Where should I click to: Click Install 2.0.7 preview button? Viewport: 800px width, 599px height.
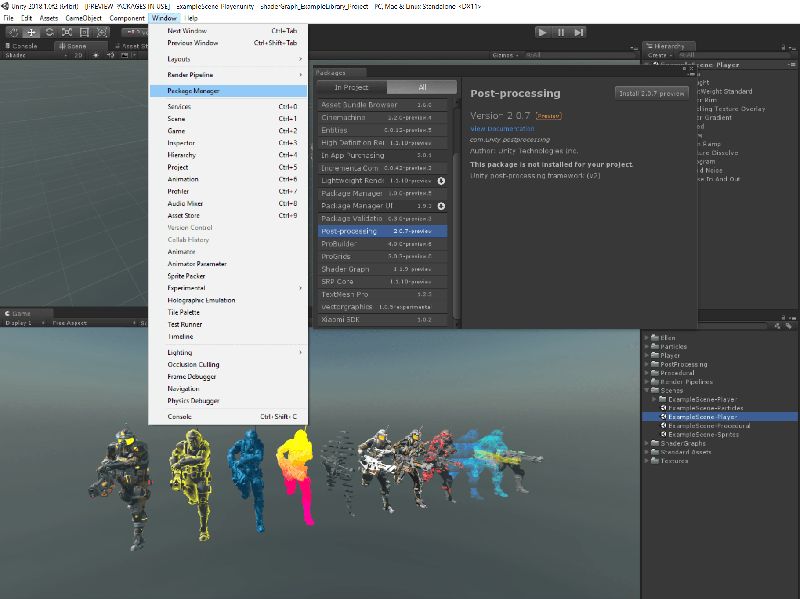[652, 93]
